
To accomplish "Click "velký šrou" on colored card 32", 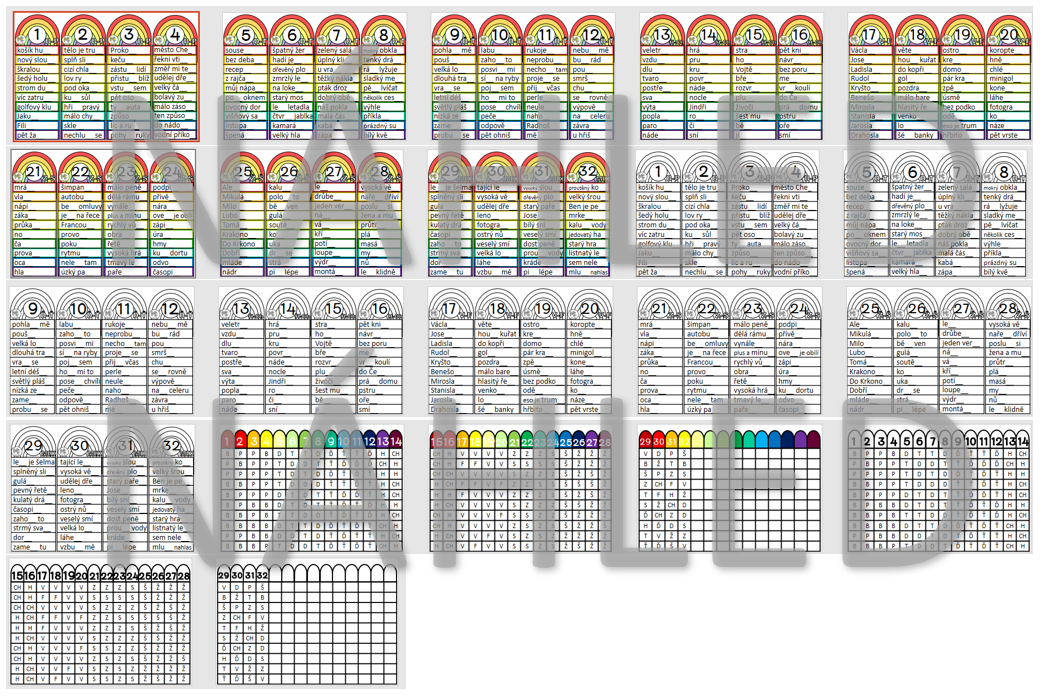I will [585, 197].
